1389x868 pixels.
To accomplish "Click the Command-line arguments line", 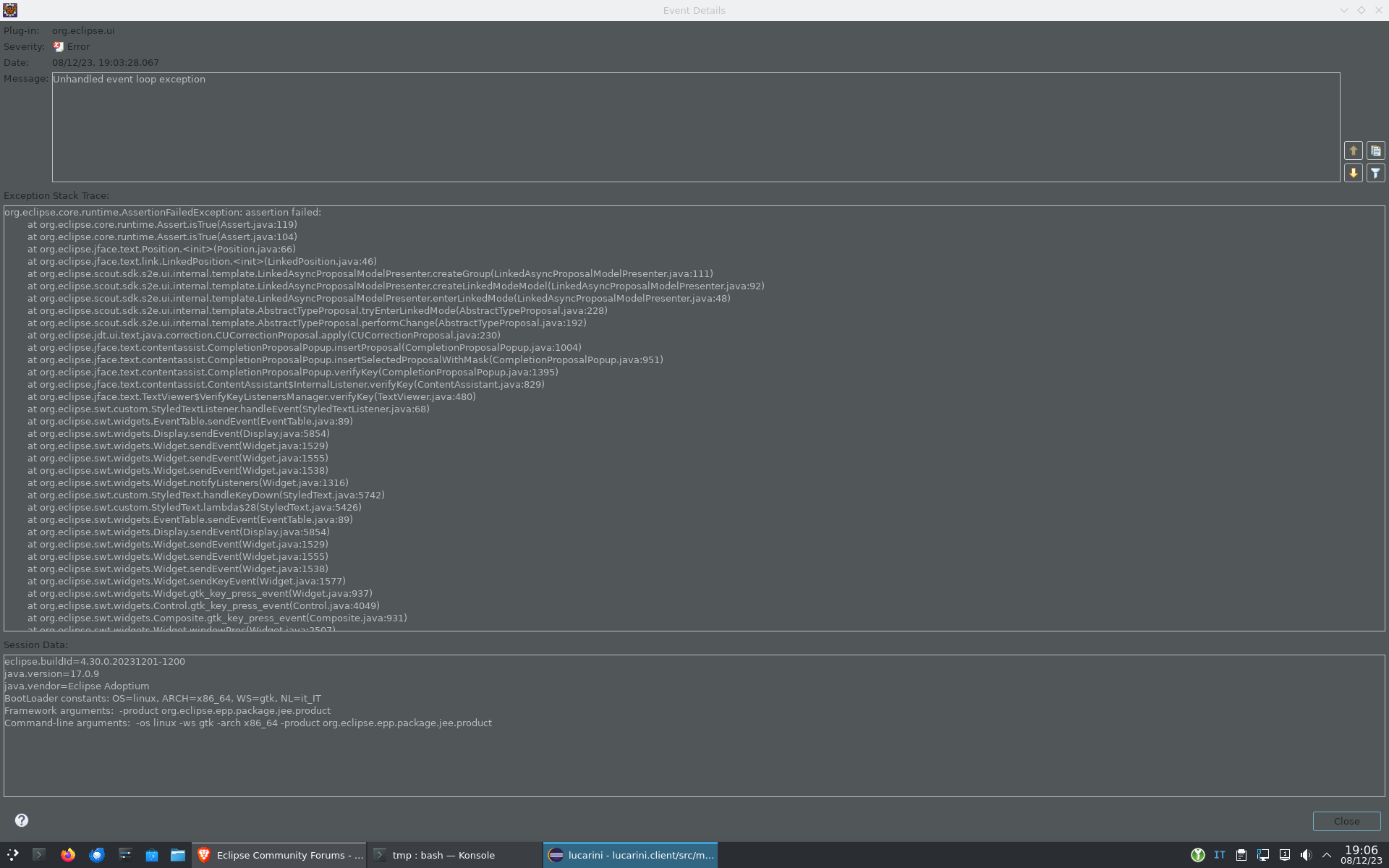I will point(248,723).
